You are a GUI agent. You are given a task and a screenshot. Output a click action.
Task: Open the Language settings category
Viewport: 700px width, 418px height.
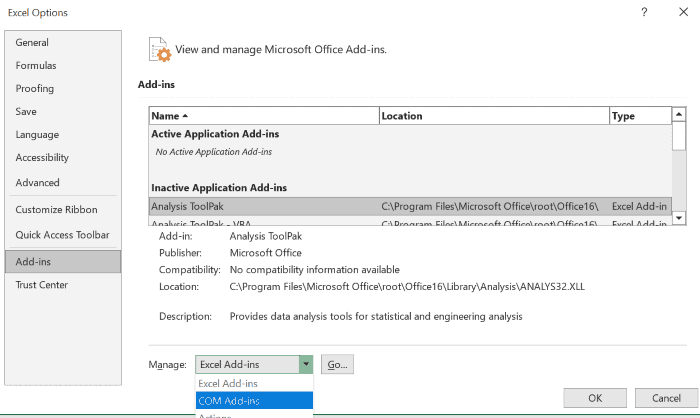tap(63, 134)
